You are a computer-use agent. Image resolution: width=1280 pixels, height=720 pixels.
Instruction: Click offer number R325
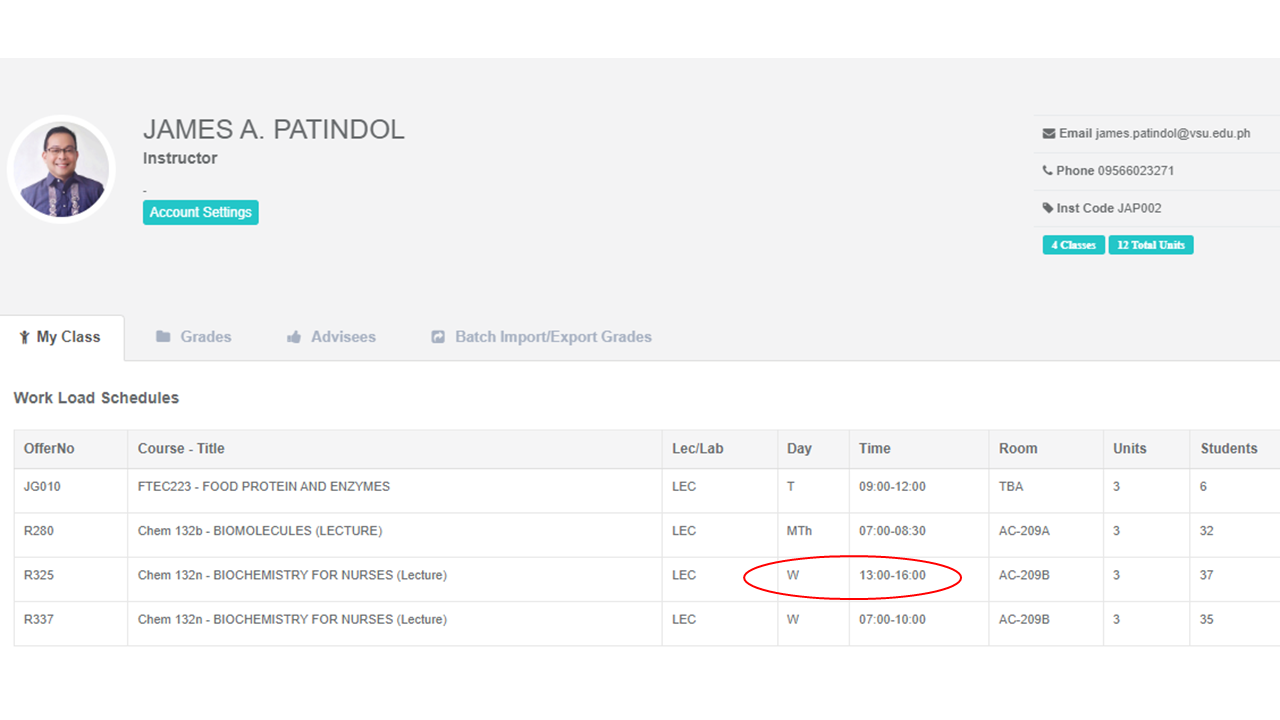(x=39, y=575)
